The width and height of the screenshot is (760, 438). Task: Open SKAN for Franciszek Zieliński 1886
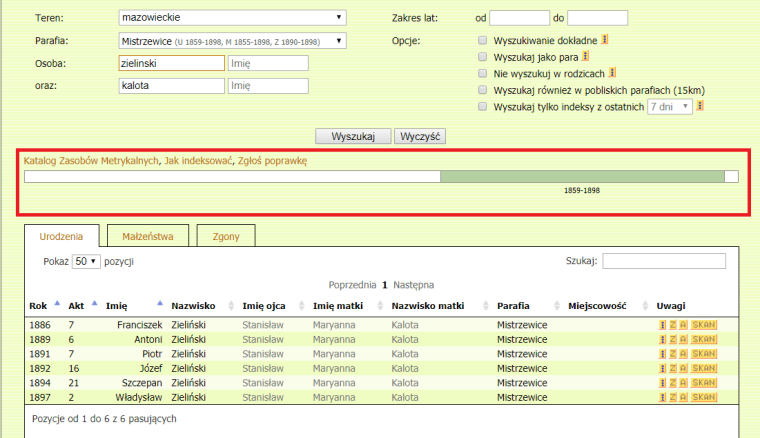pos(704,325)
